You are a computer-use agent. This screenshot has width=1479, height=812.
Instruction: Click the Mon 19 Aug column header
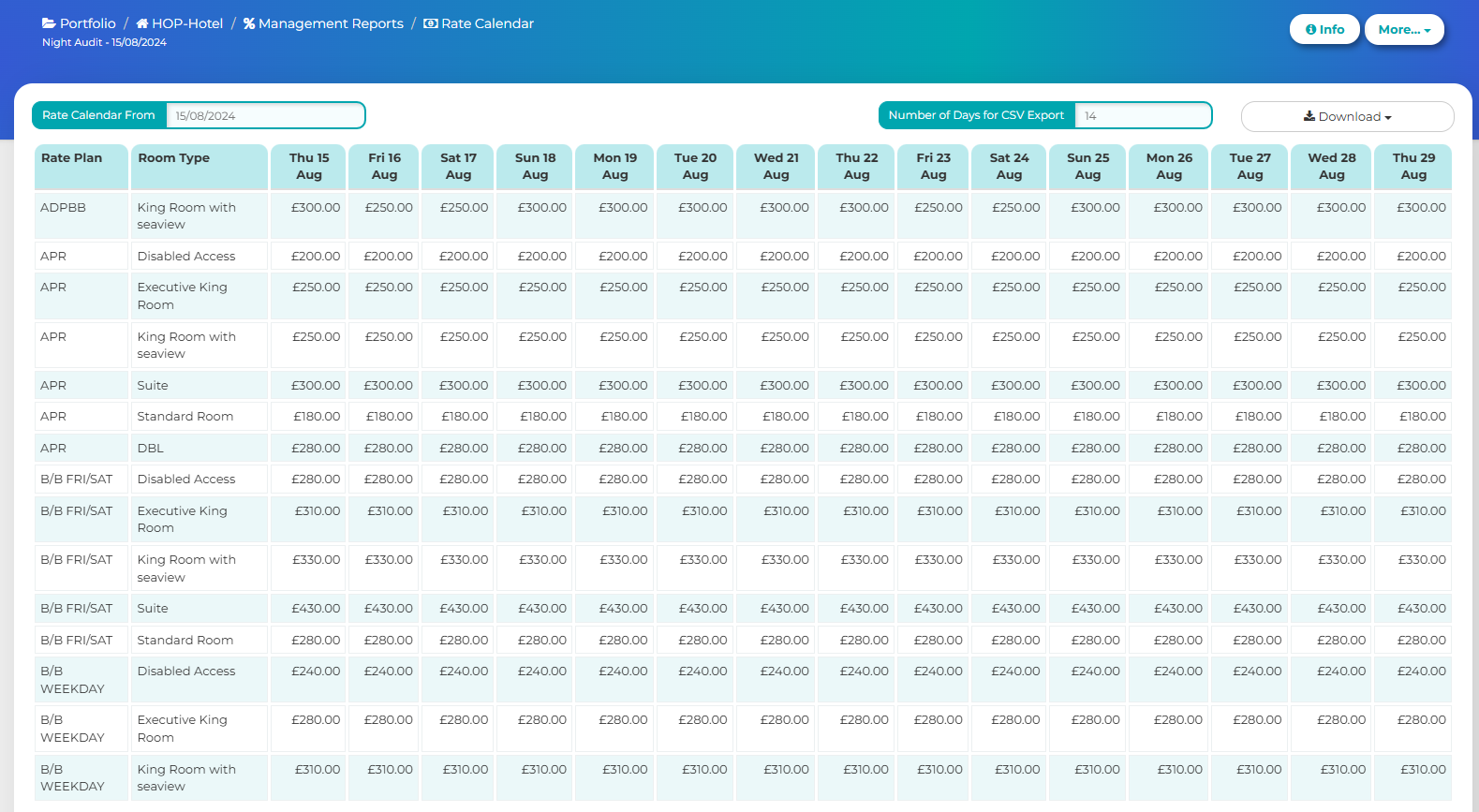pos(614,167)
